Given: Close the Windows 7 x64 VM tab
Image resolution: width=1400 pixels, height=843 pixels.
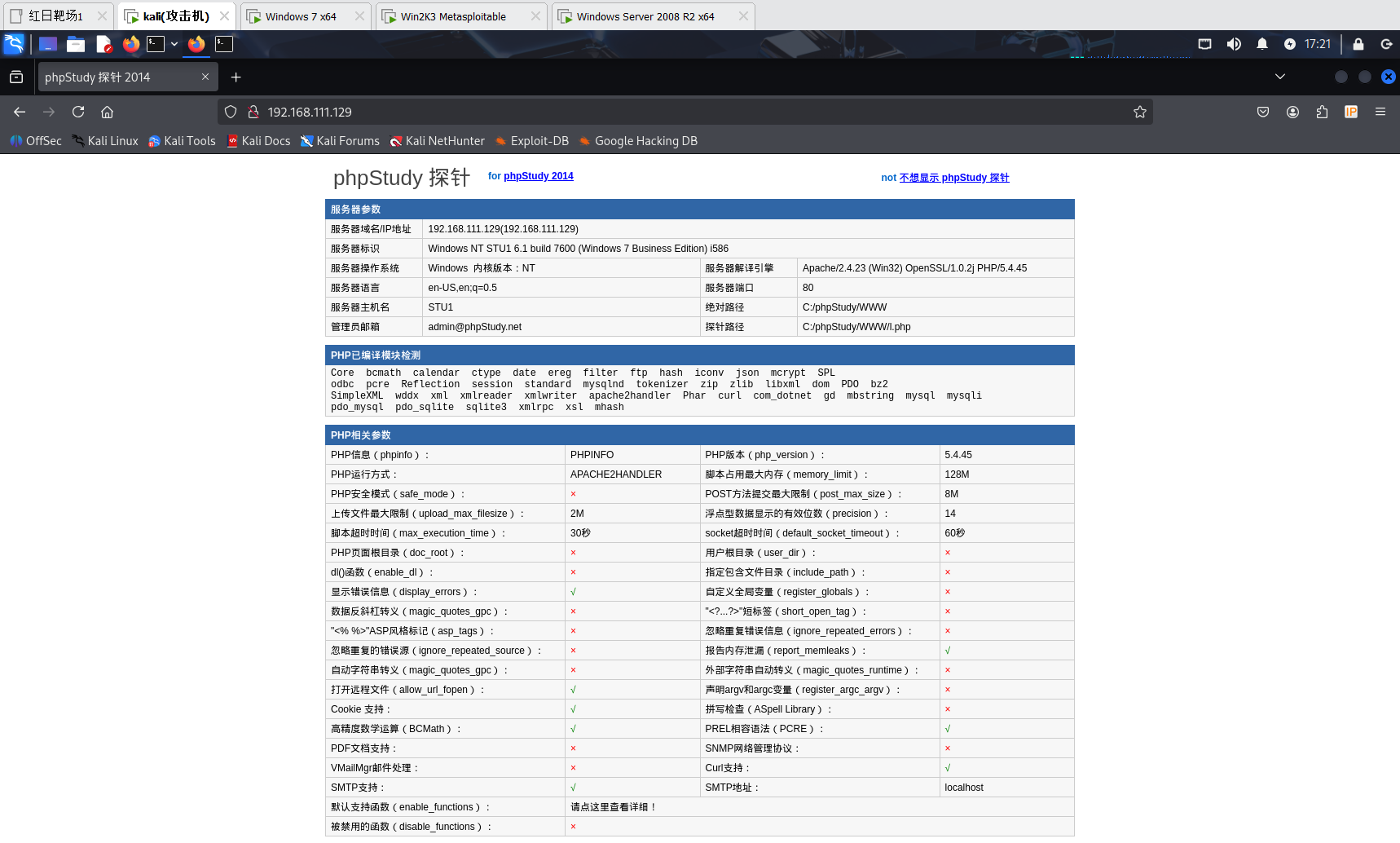Looking at the screenshot, I should (x=359, y=16).
